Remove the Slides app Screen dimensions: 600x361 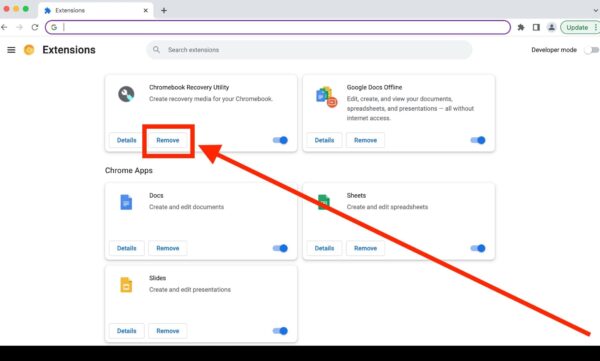[x=168, y=331]
